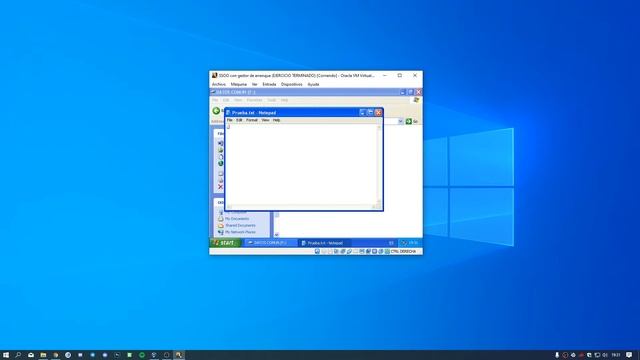640x360 pixels.
Task: Click inside the Notepad text area
Action: [x=301, y=165]
